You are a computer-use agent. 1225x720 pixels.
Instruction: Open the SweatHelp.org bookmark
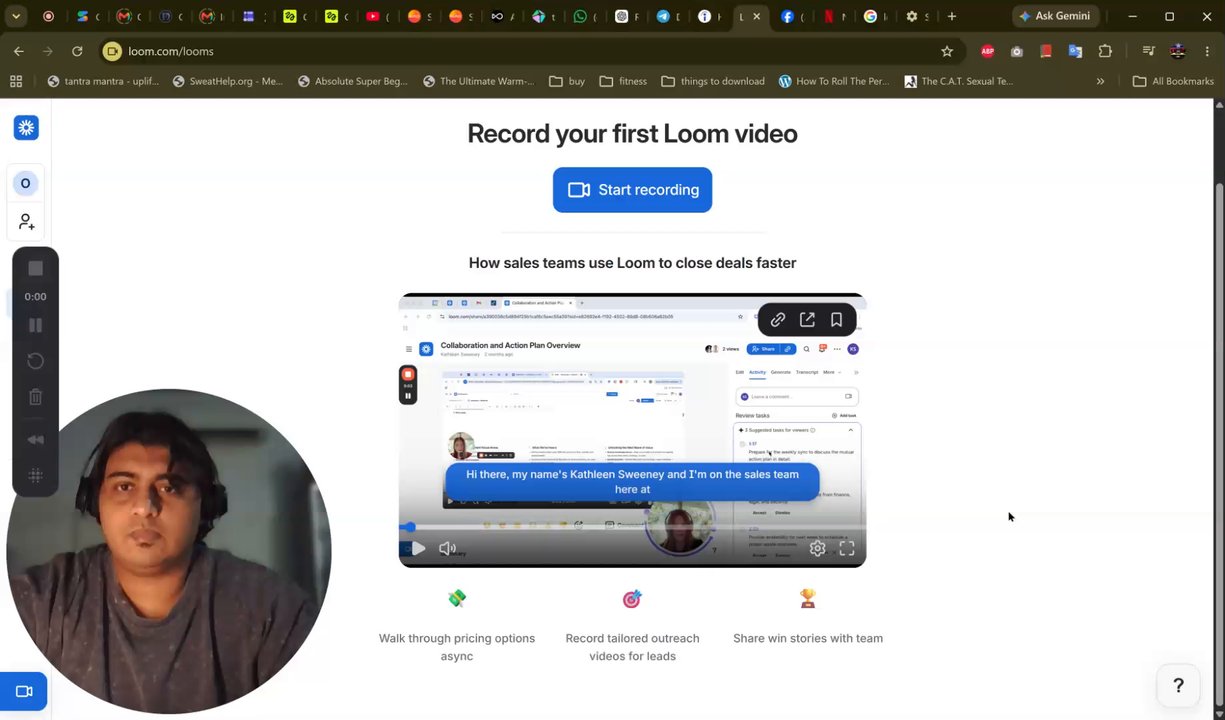tap(228, 81)
